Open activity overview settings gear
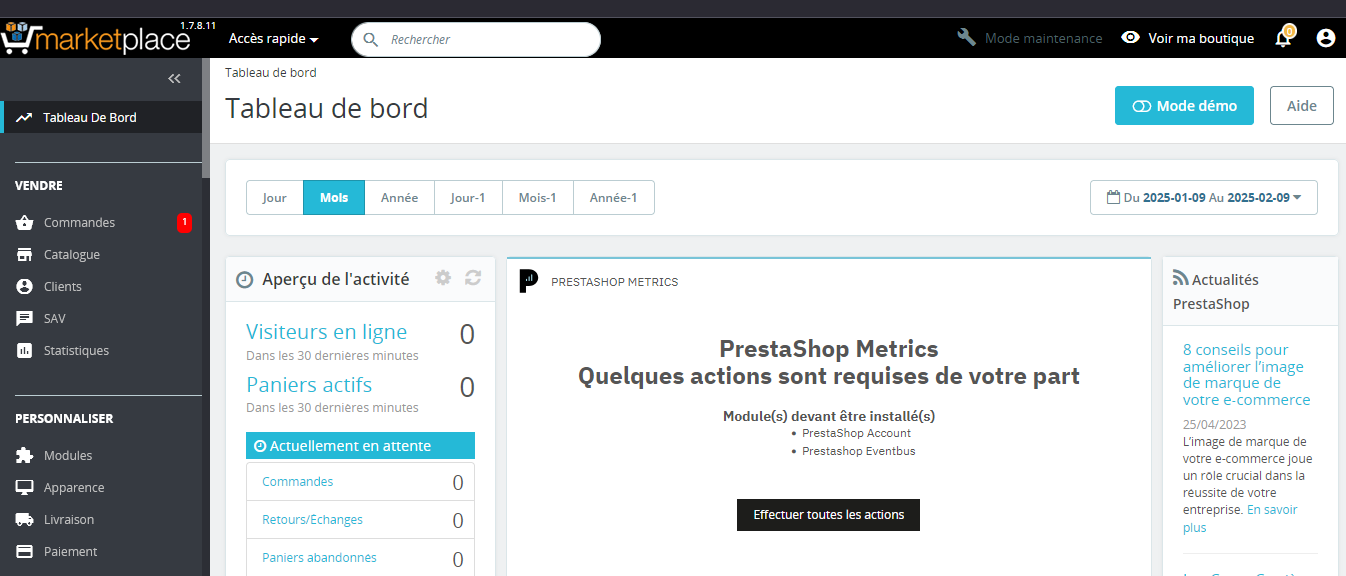The width and height of the screenshot is (1346, 576). pyautogui.click(x=443, y=278)
